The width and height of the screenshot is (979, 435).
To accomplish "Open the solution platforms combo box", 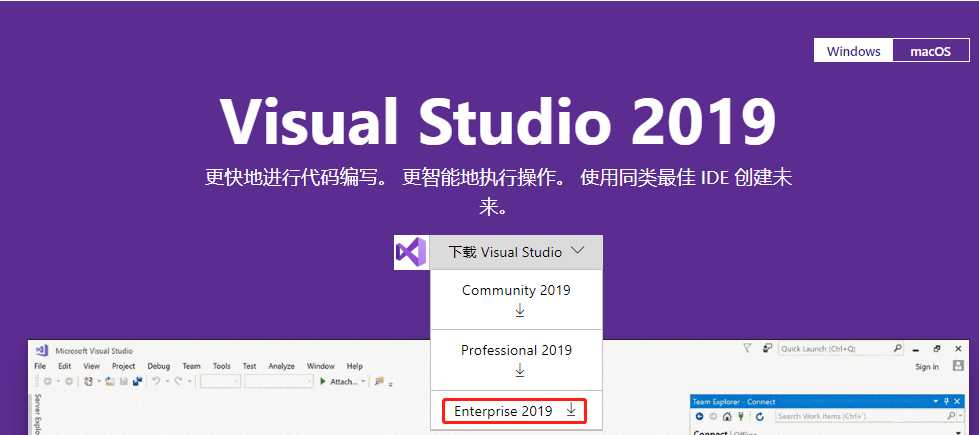I will click(x=278, y=381).
